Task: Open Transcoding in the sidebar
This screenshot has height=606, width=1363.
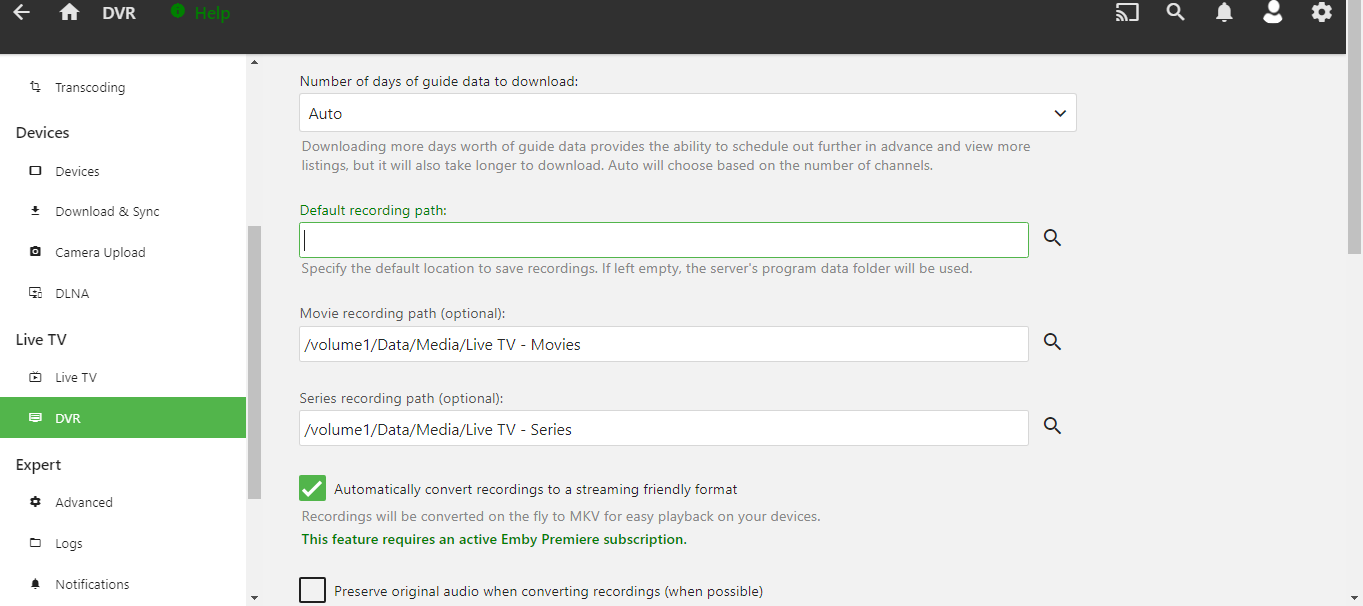Action: click(90, 88)
